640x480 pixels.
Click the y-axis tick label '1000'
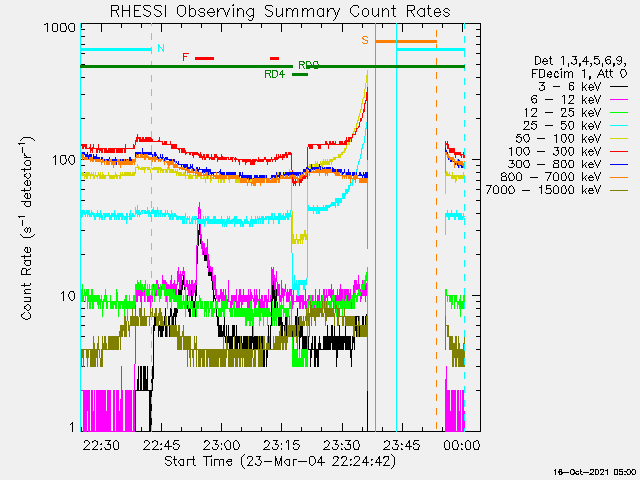(60, 28)
